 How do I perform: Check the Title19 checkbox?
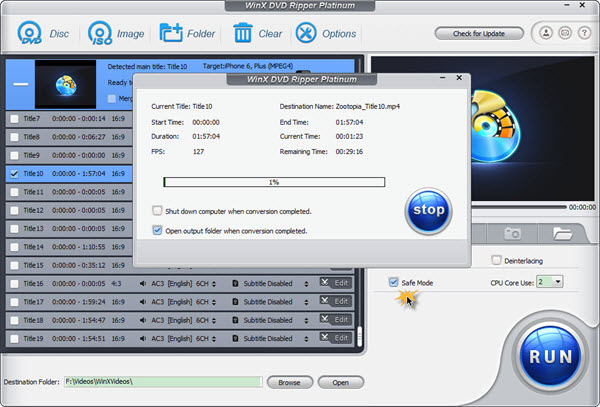pos(15,339)
